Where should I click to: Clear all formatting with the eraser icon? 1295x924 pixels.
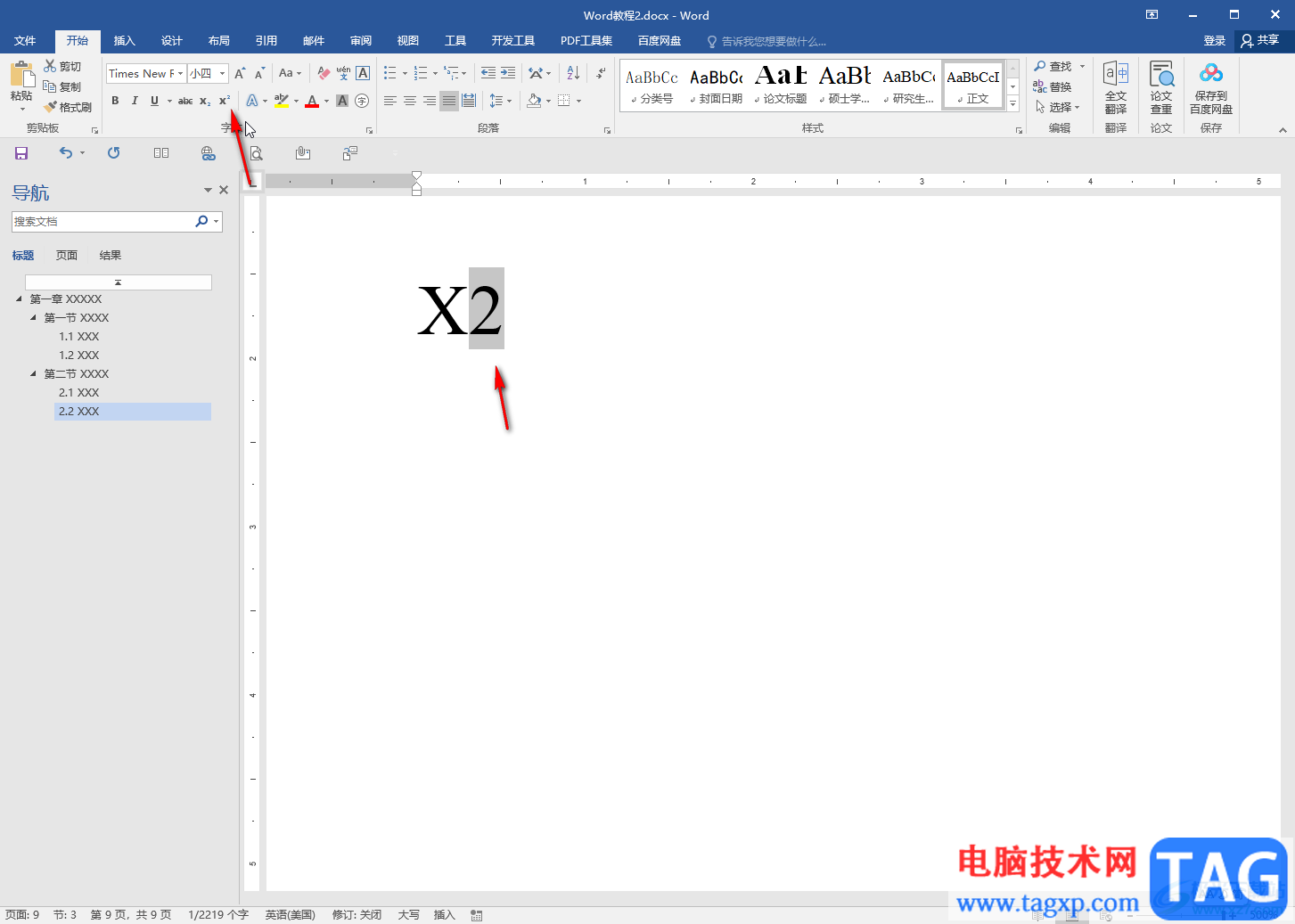324,73
